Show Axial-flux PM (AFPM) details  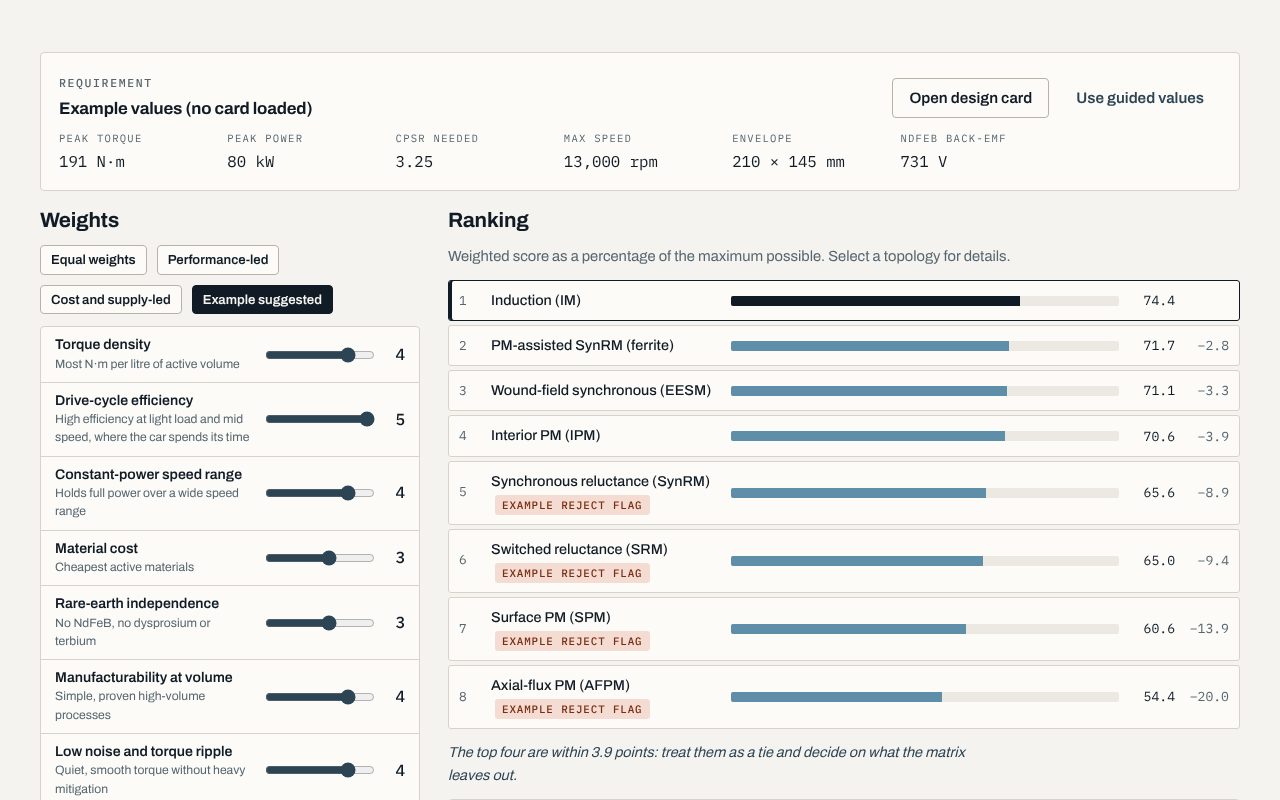844,696
